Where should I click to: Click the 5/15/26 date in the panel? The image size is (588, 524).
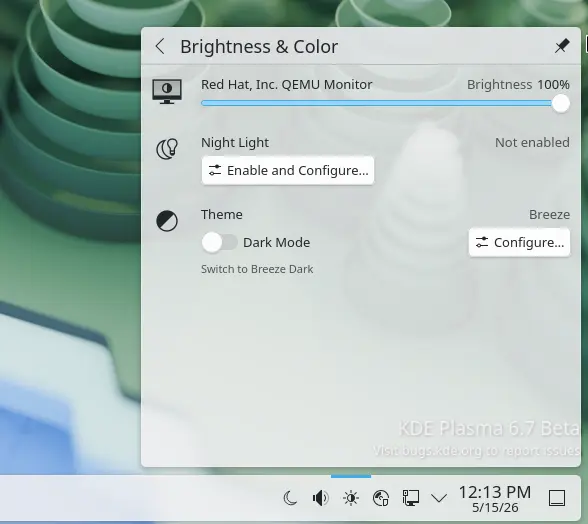click(495, 508)
